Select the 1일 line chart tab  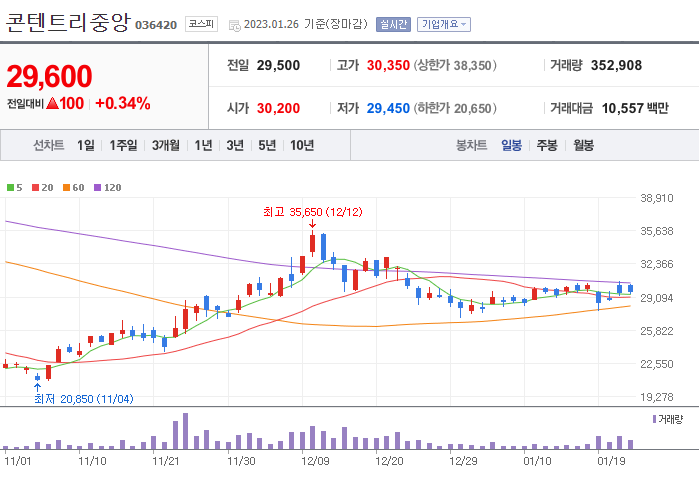[86, 145]
